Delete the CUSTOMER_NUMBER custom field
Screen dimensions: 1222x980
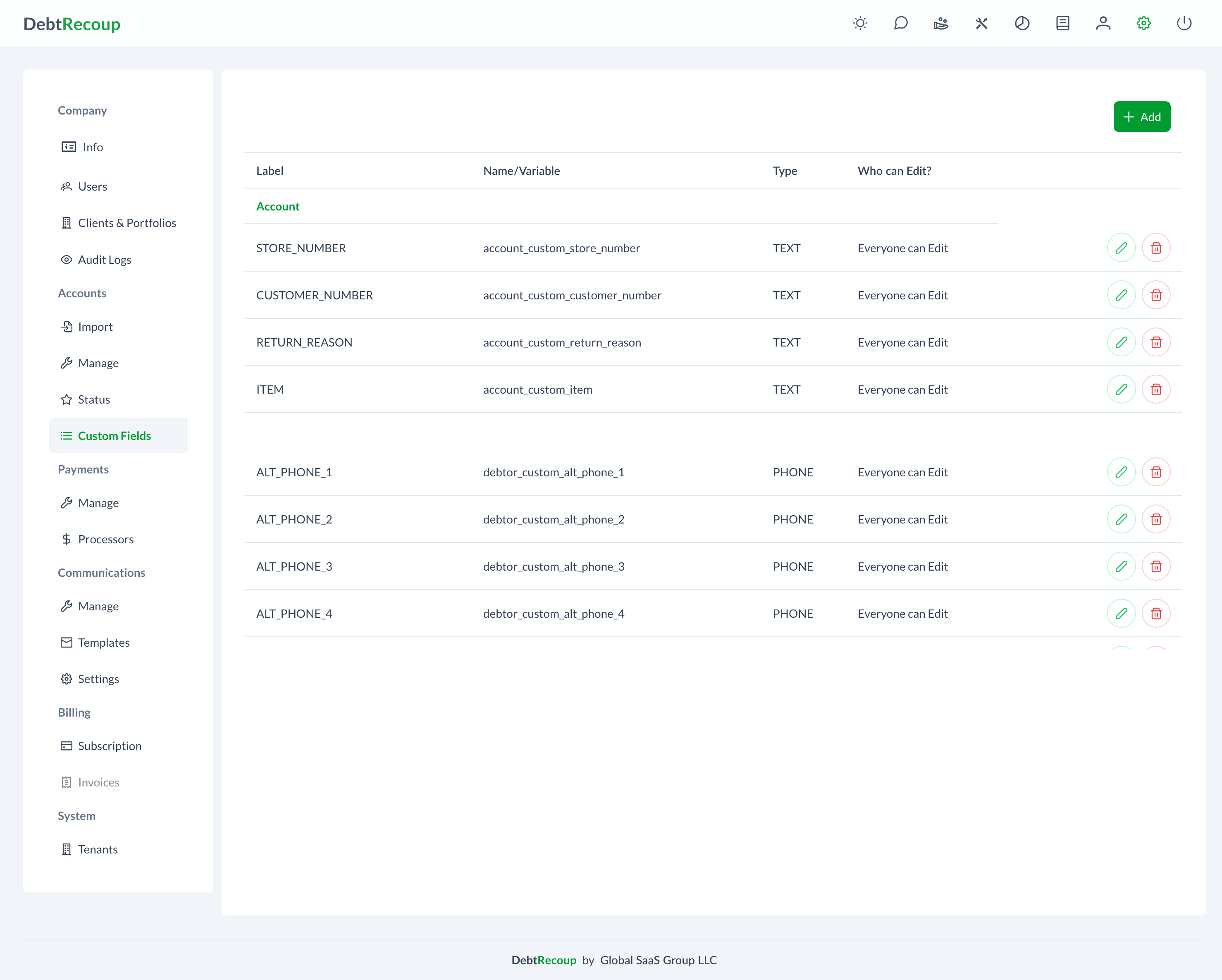click(1156, 295)
